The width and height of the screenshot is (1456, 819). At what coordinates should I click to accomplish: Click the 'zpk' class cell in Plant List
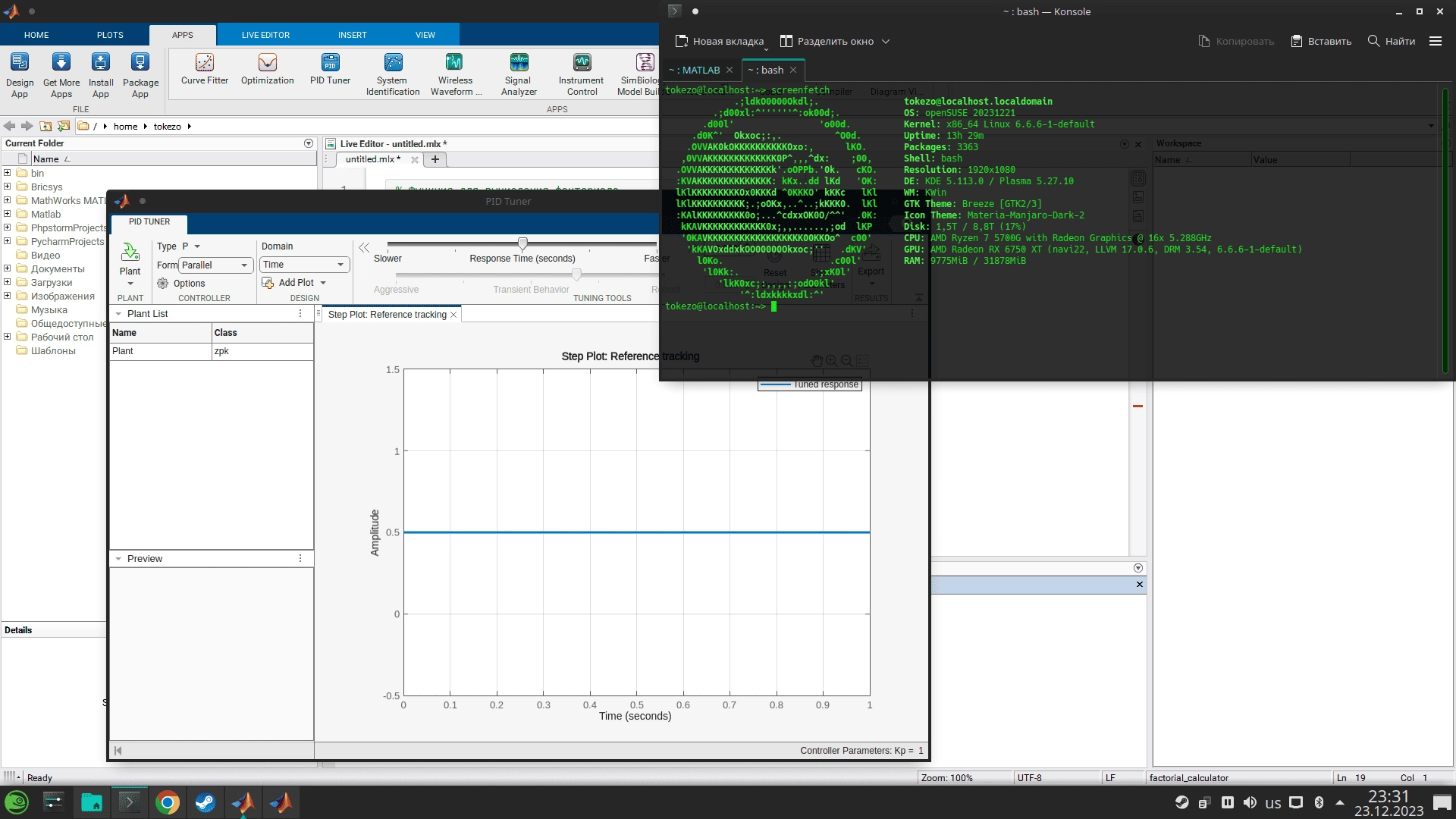click(262, 351)
